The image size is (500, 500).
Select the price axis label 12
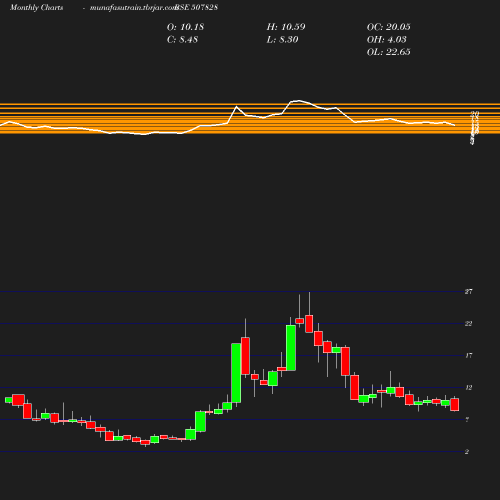(x=469, y=388)
